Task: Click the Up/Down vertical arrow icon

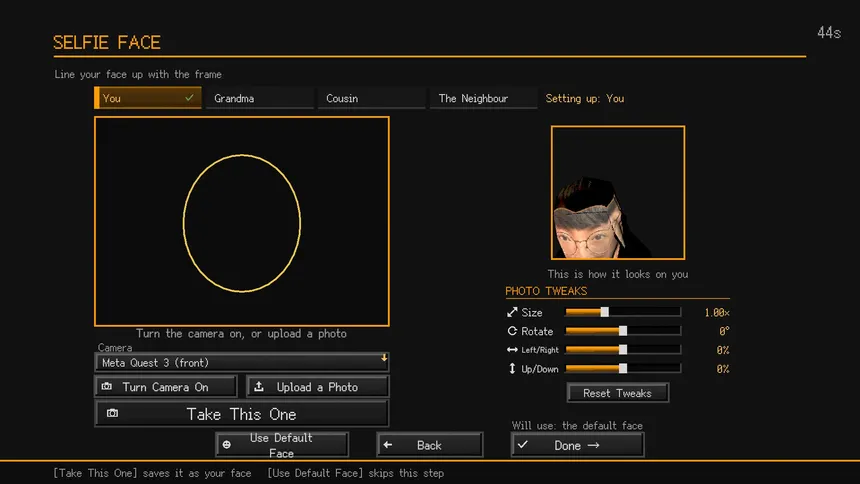Action: coord(512,368)
